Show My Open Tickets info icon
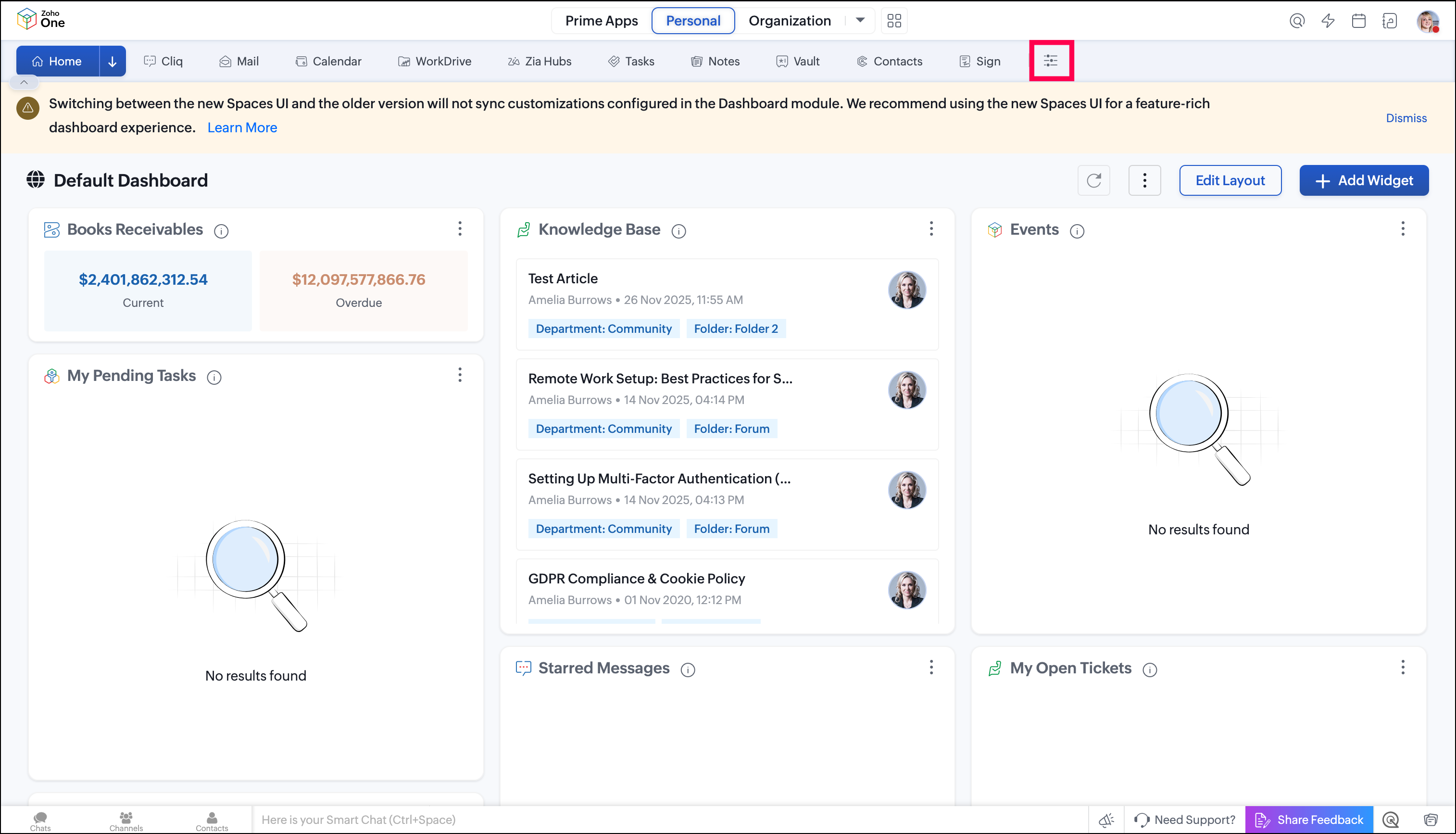This screenshot has height=834, width=1456. pos(1150,670)
